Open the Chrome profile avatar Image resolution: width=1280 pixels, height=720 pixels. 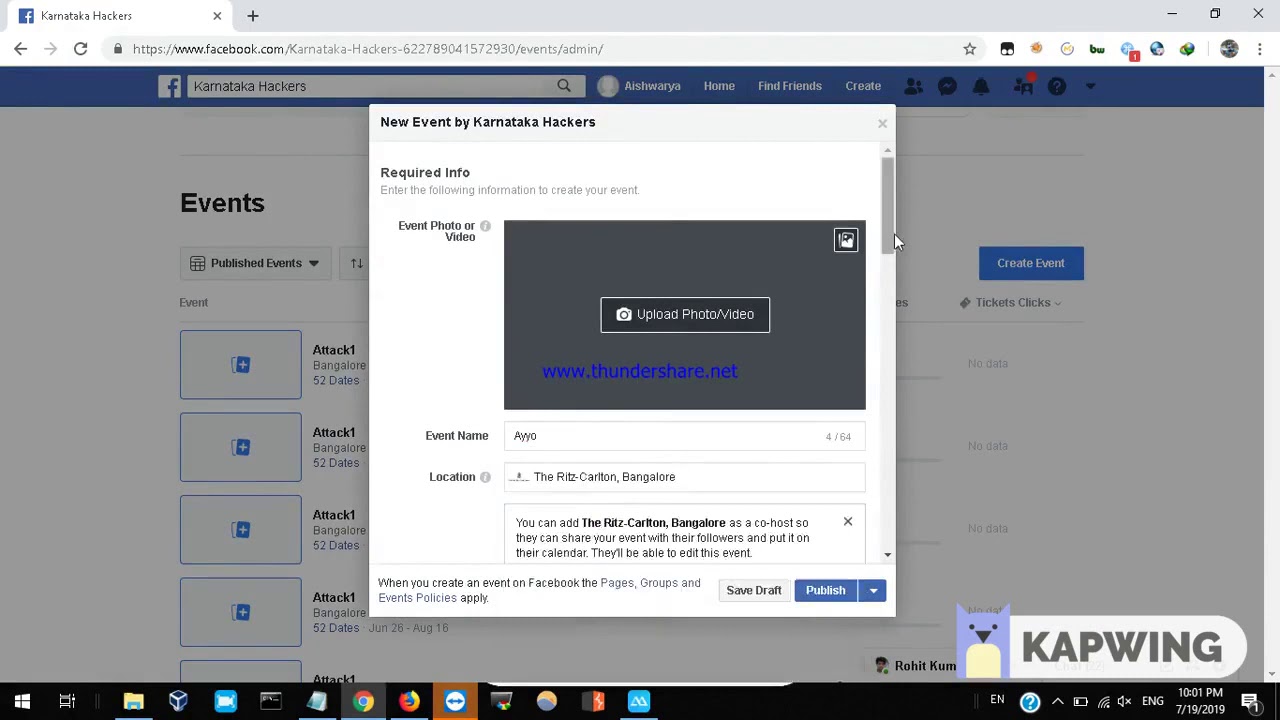1229,49
